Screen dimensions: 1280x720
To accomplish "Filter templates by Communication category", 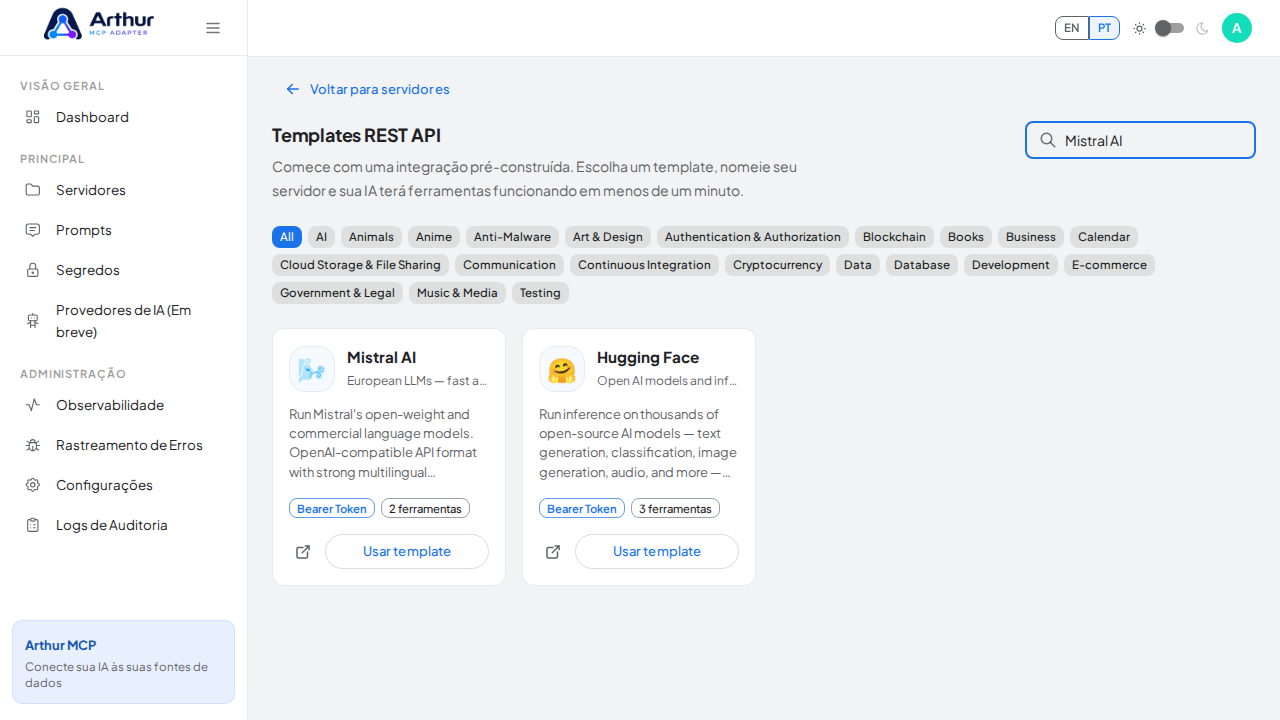I will coord(509,265).
